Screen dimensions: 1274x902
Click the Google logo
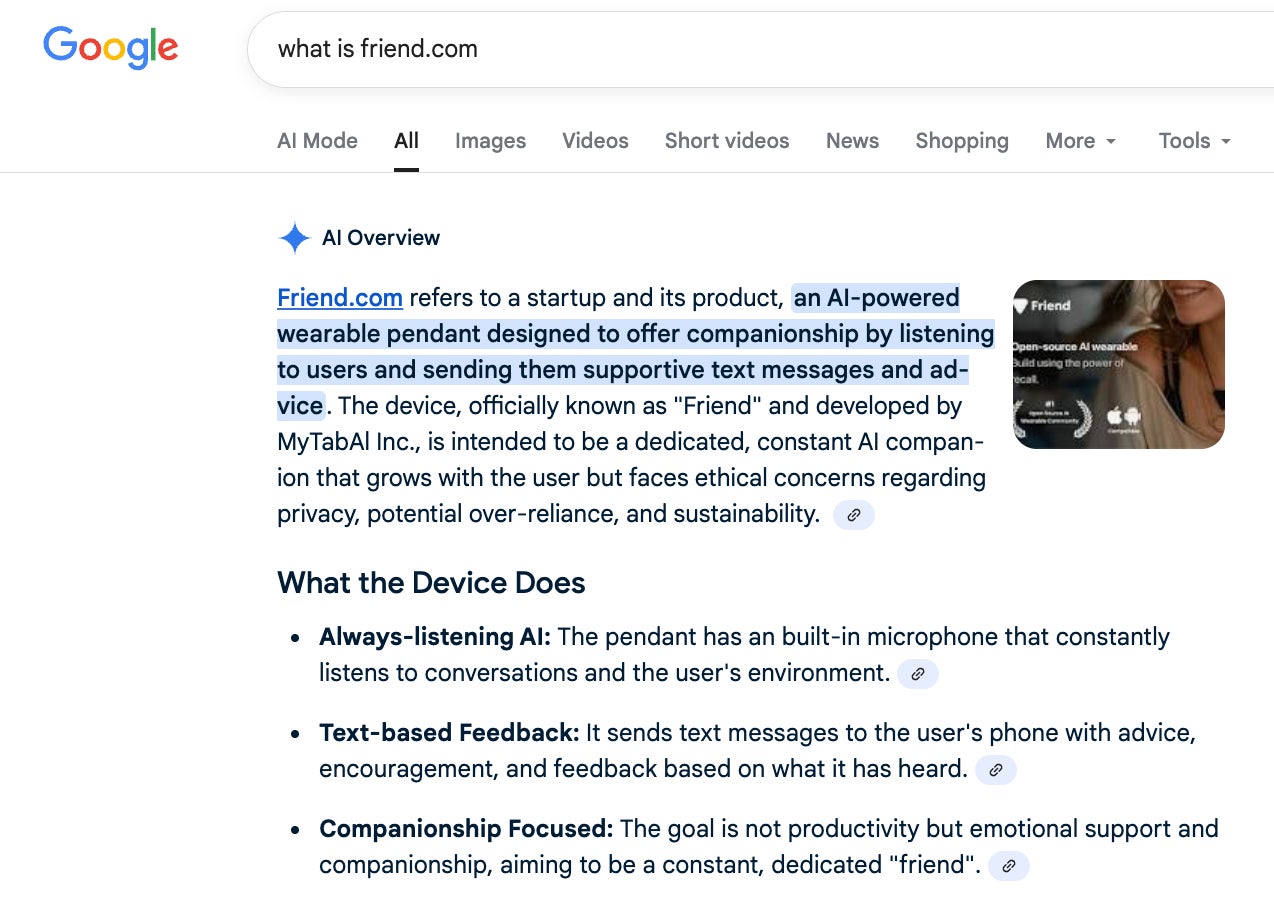pos(110,48)
